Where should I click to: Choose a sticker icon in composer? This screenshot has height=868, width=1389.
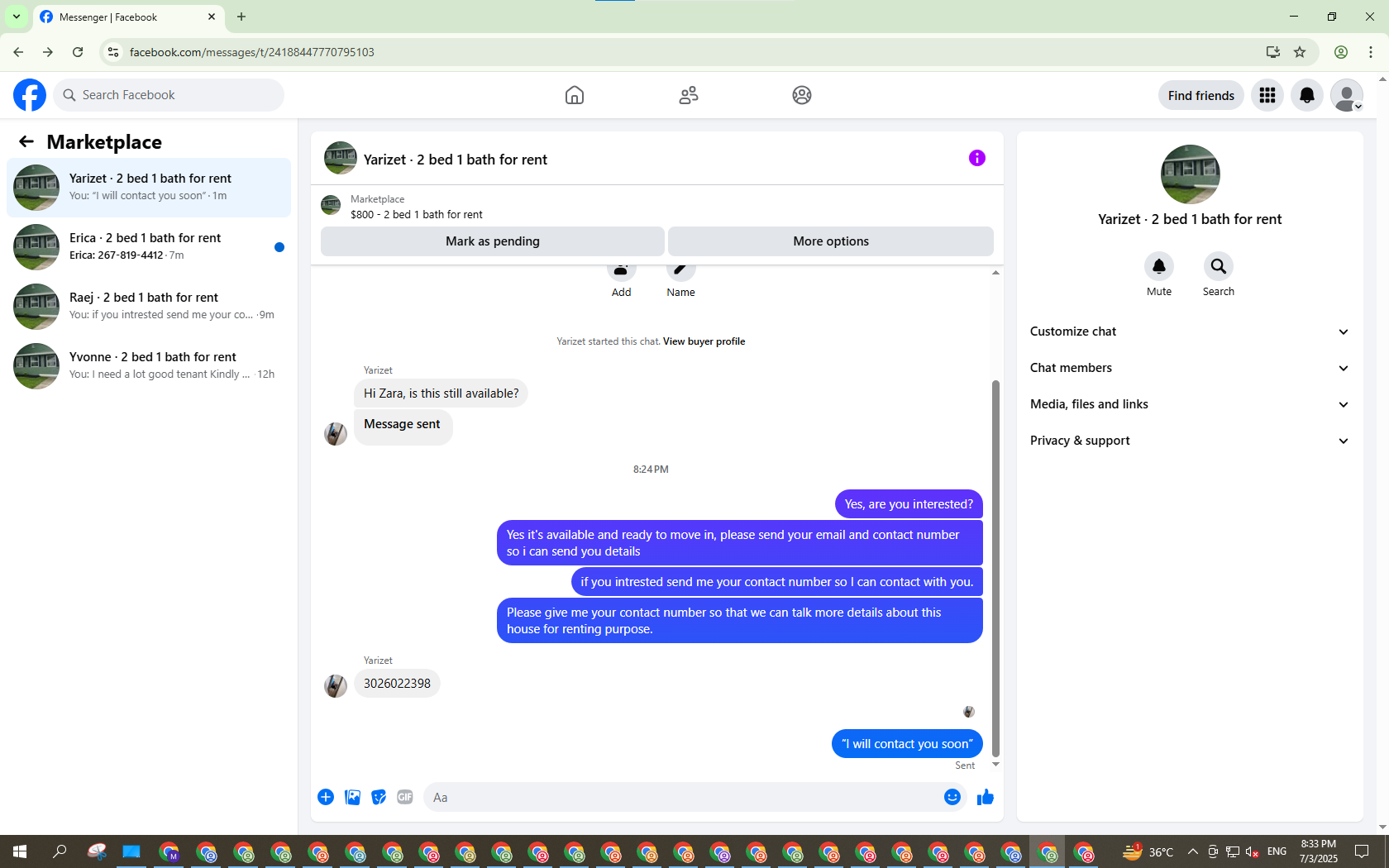point(379,797)
